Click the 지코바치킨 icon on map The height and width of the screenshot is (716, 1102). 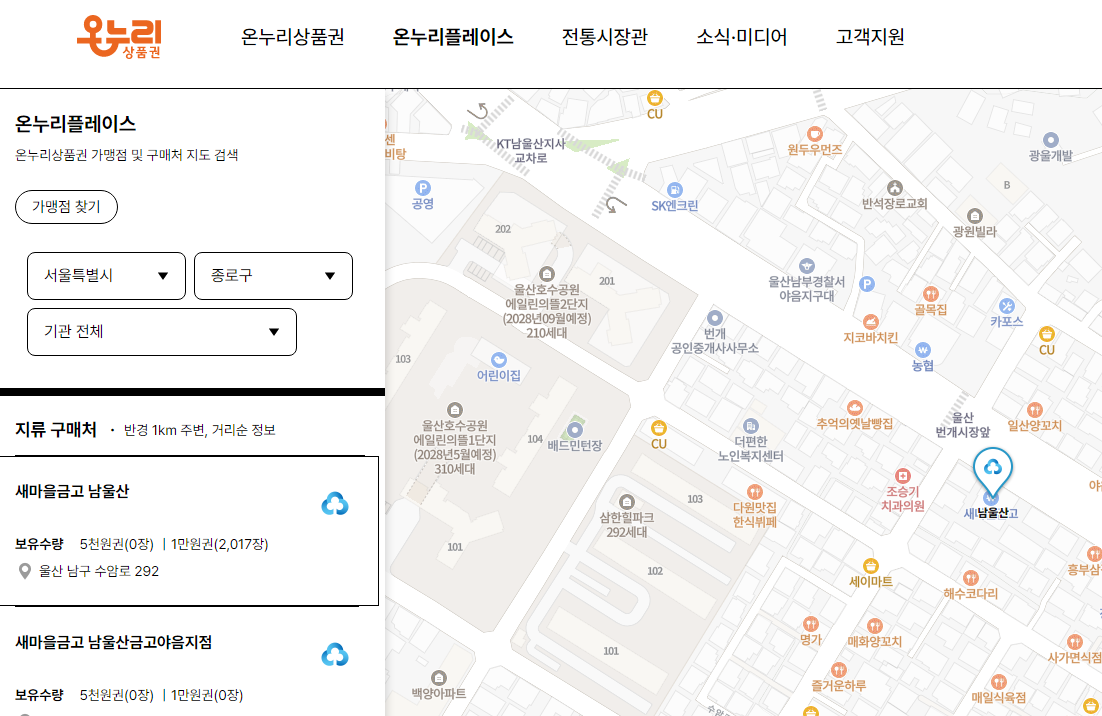pos(871,322)
